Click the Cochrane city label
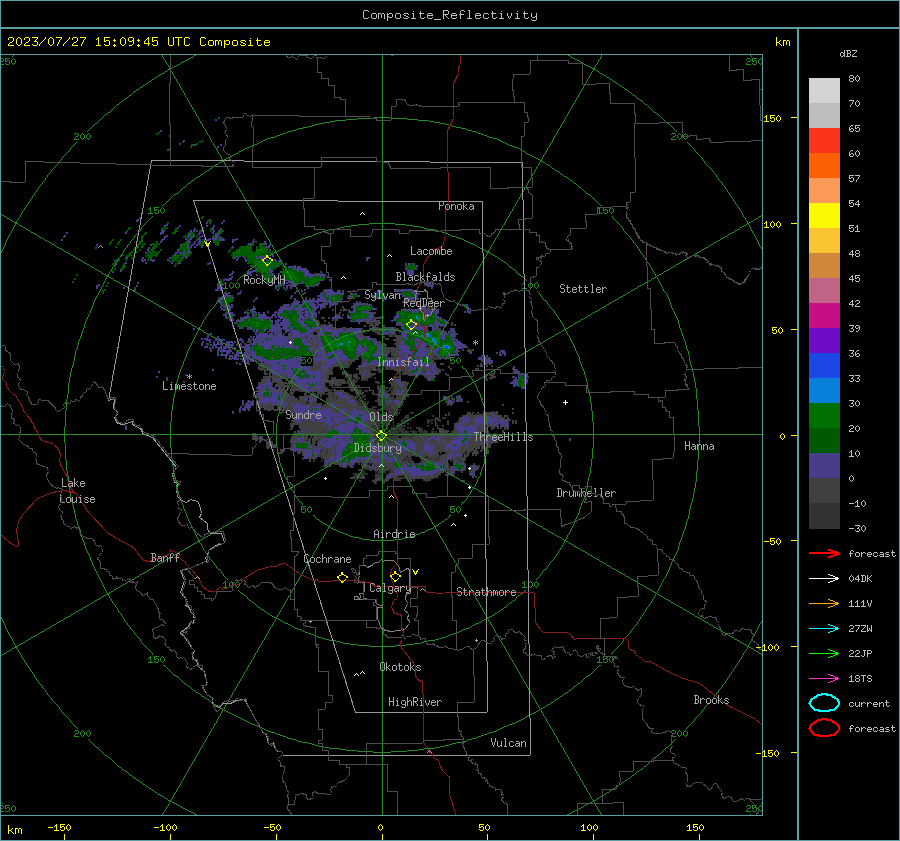Viewport: 900px width, 841px height. (x=327, y=559)
